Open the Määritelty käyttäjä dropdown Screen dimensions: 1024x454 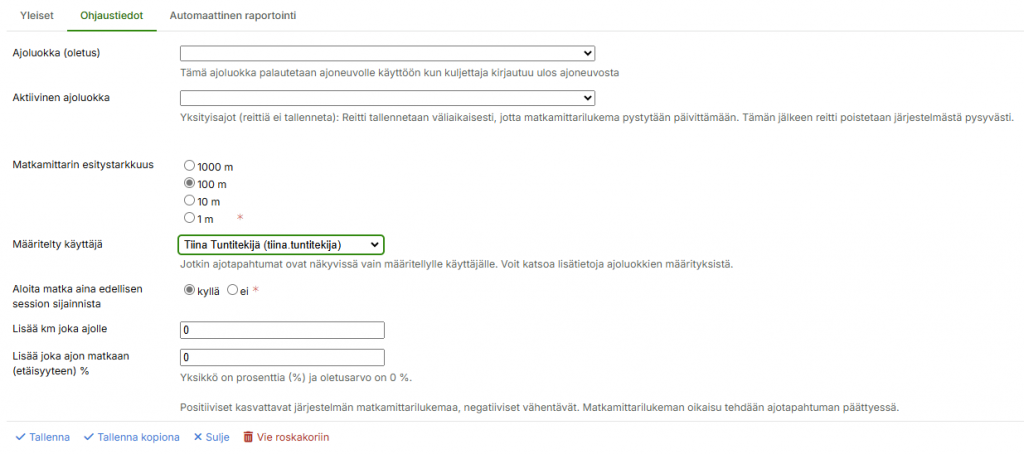coord(281,244)
